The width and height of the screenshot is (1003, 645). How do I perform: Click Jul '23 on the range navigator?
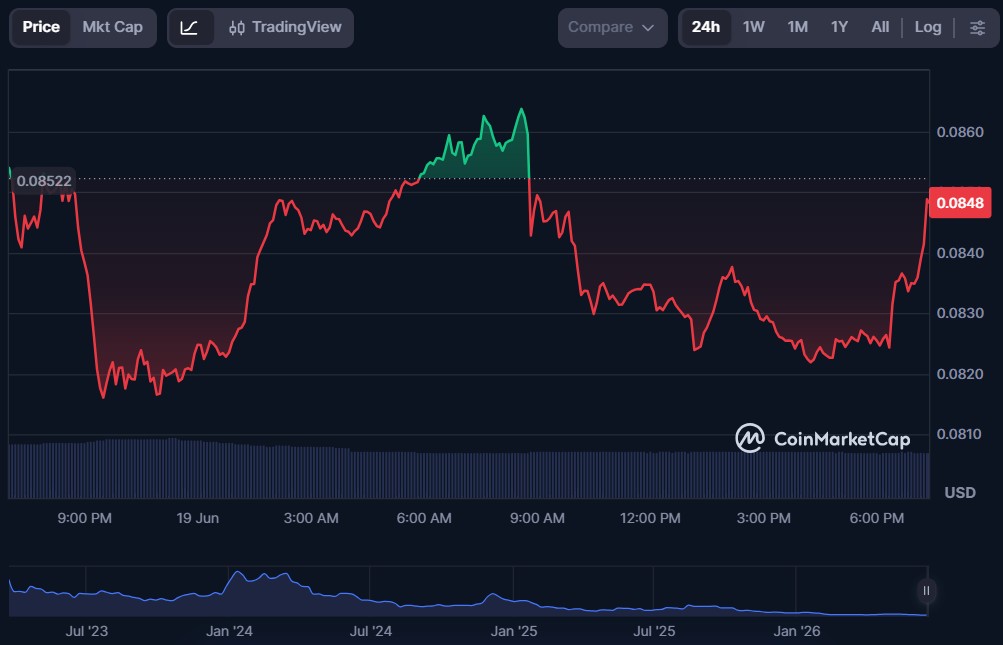86,632
